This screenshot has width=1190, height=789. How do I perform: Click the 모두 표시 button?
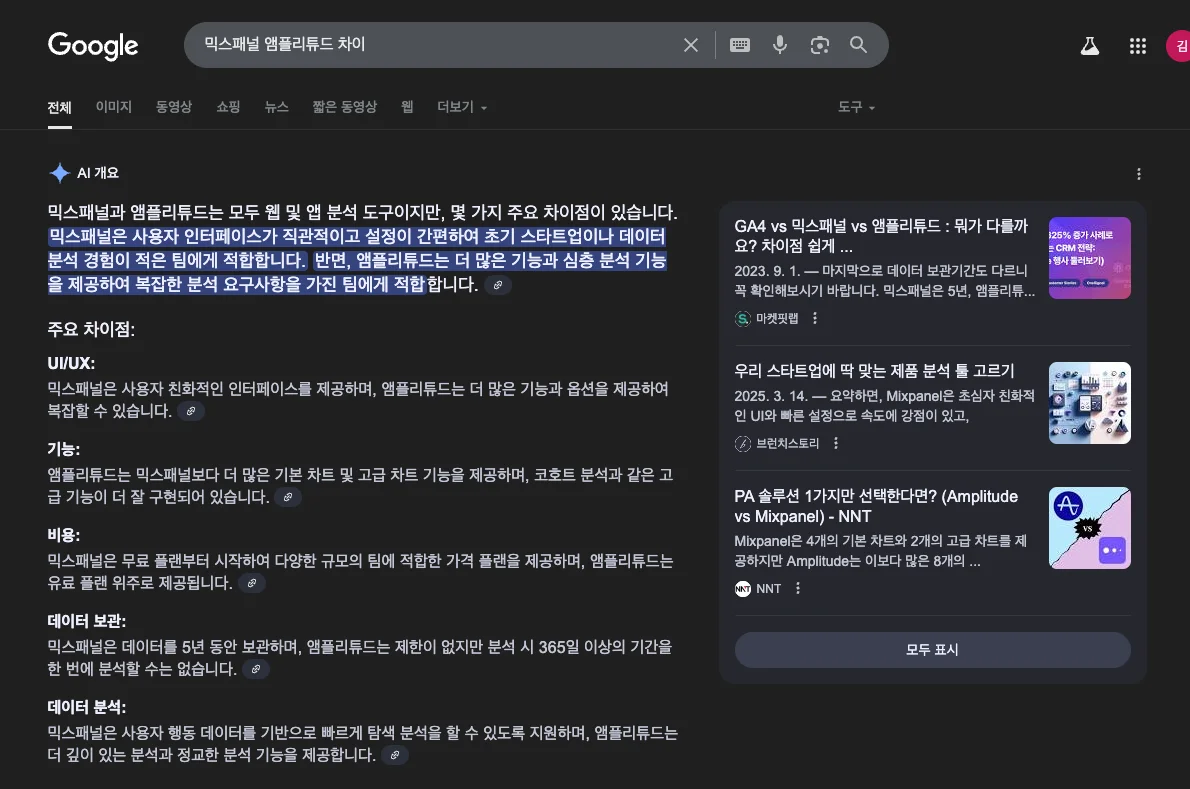coord(932,650)
